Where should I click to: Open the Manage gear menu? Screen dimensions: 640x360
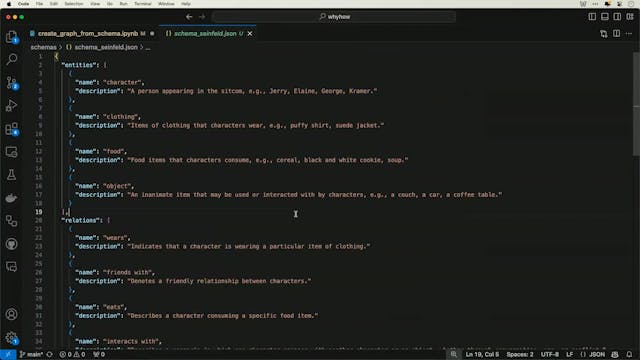[11, 338]
